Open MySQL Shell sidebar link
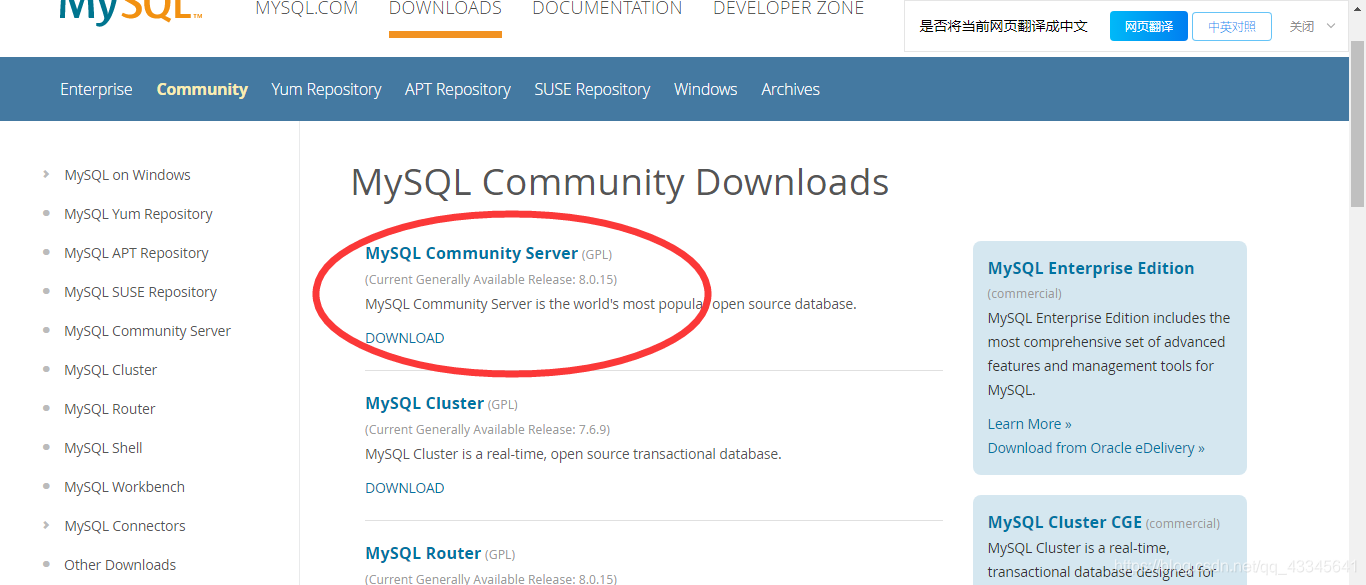 coord(103,448)
